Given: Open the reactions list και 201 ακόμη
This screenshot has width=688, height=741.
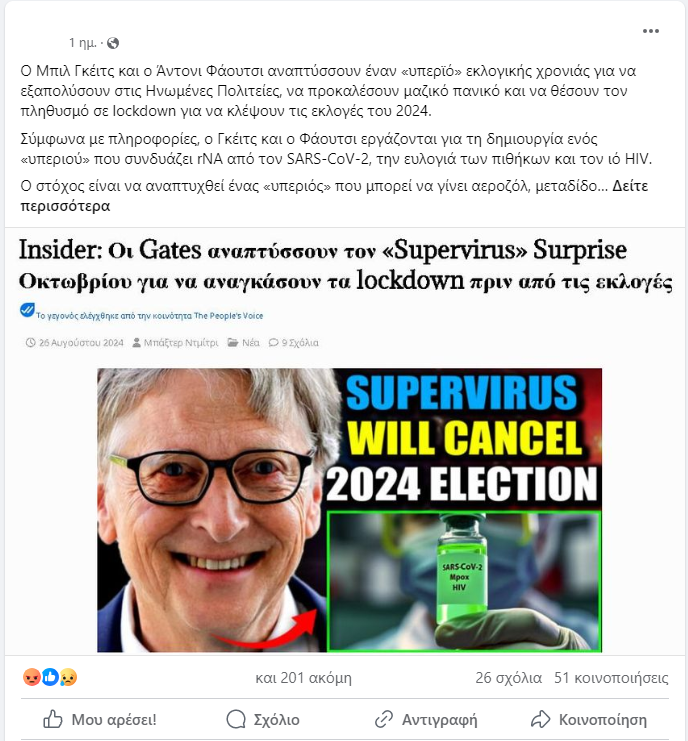Looking at the screenshot, I should coord(303,678).
